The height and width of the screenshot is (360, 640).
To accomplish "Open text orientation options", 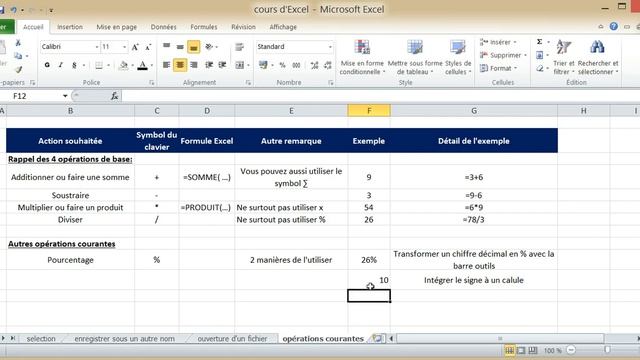I will 209,47.
